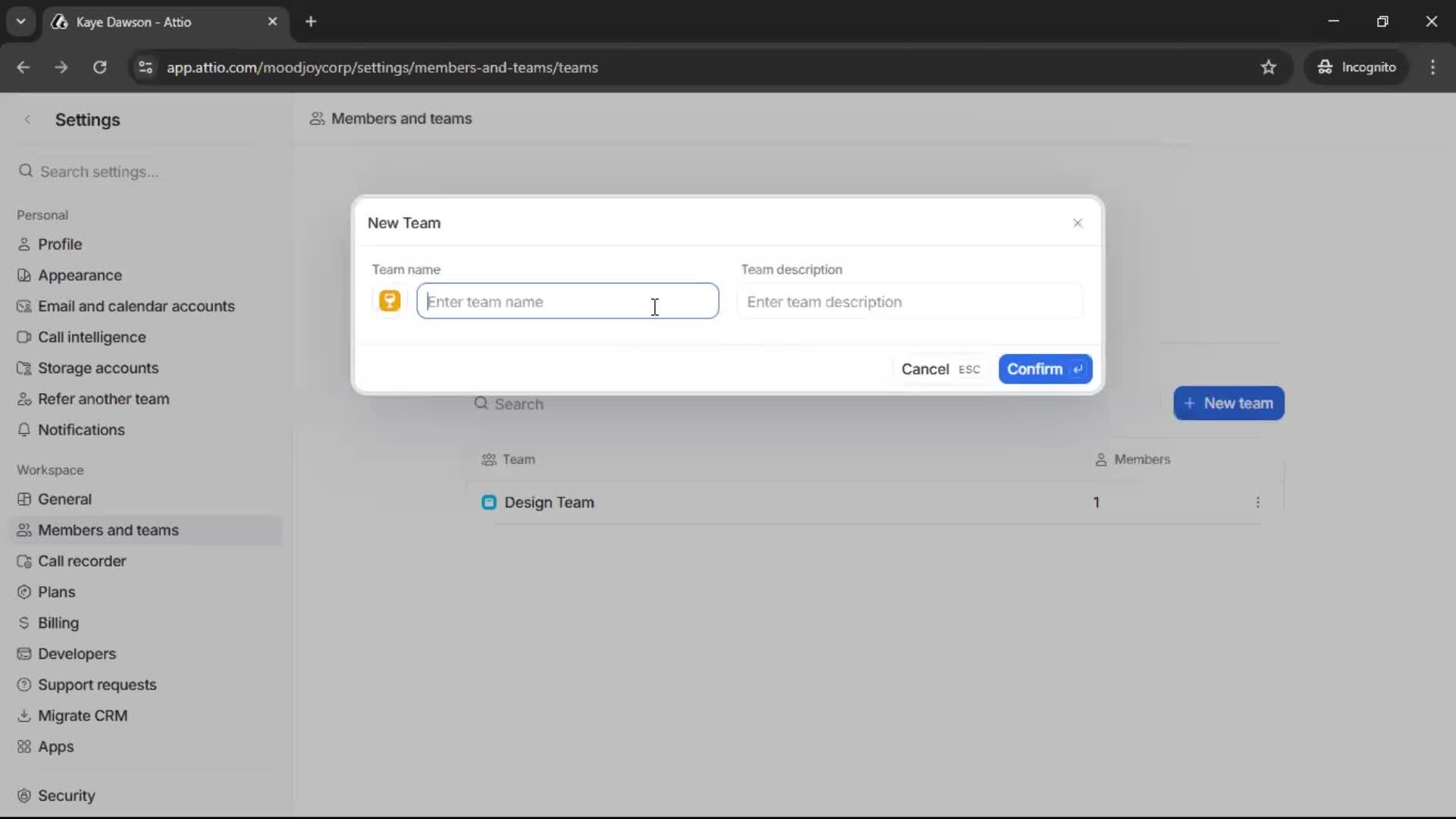Select Members and teams in the sidebar
The image size is (1456, 819).
click(x=108, y=530)
